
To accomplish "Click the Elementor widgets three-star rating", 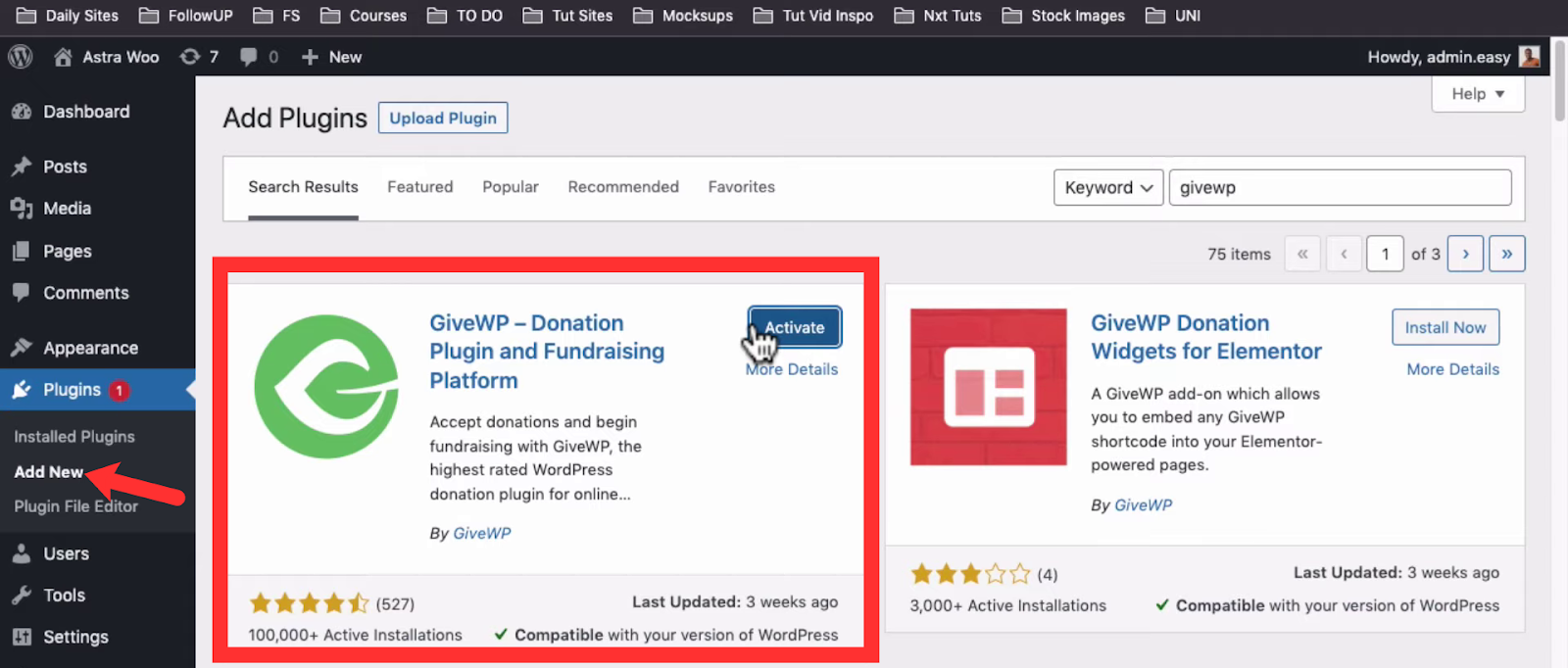I will (970, 574).
